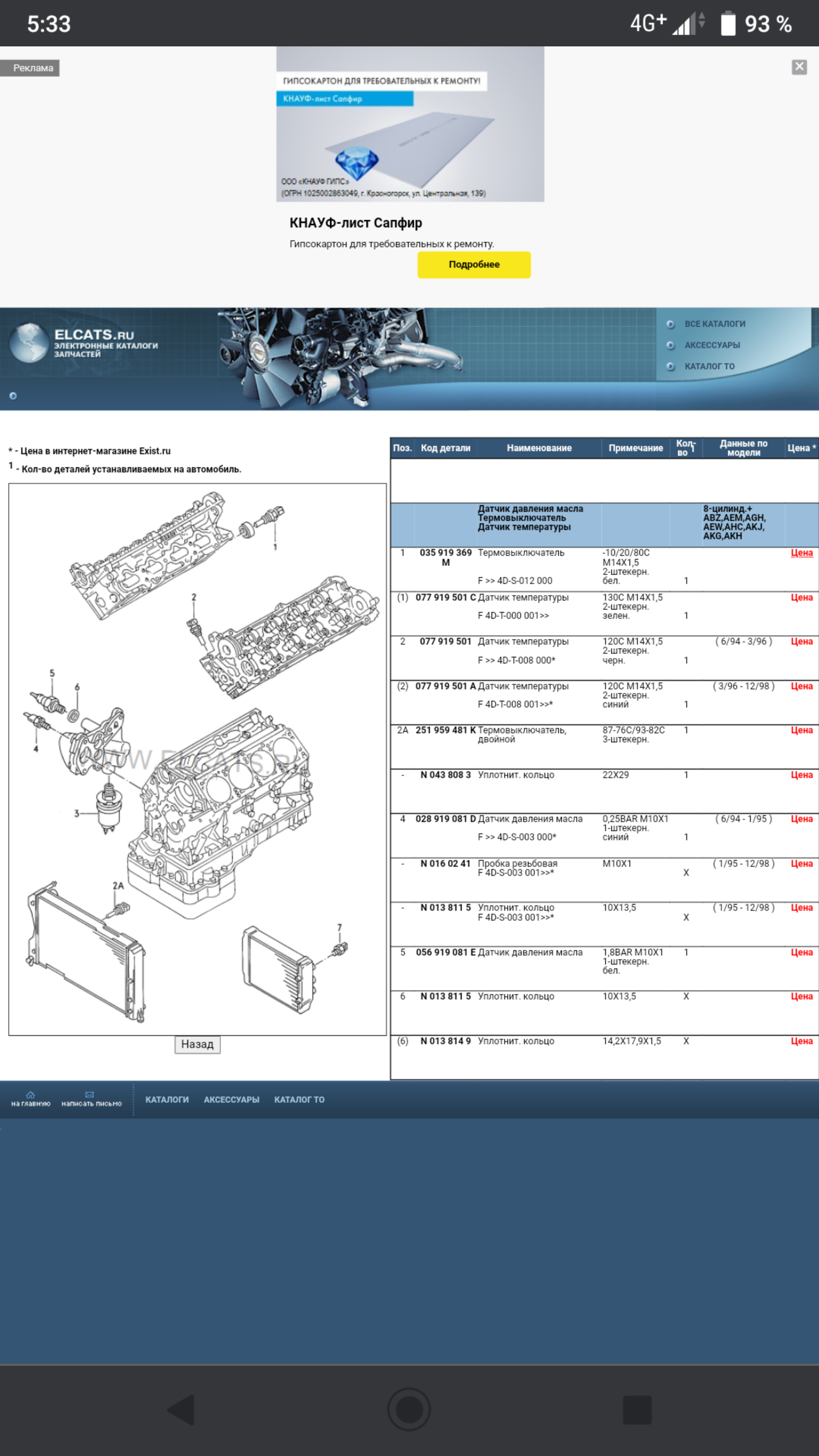Viewport: 819px width, 1456px height.
Task: Open Цена link for 035 919 369 M
Action: point(801,553)
